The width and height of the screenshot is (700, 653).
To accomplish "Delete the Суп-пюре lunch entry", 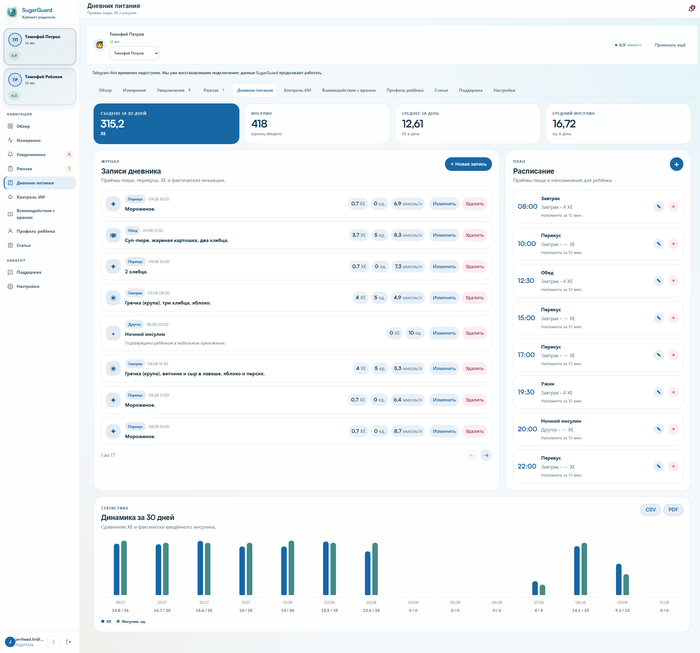I will click(x=474, y=235).
